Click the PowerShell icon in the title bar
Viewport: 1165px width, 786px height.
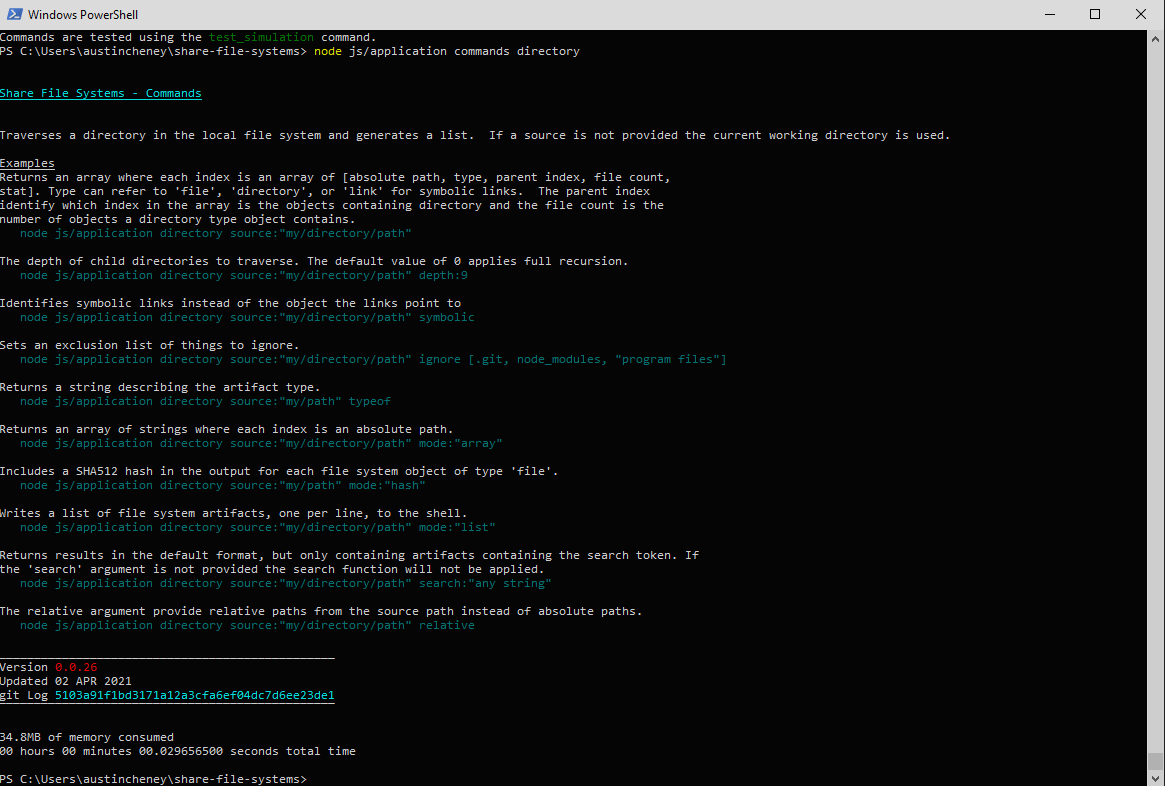pos(14,14)
